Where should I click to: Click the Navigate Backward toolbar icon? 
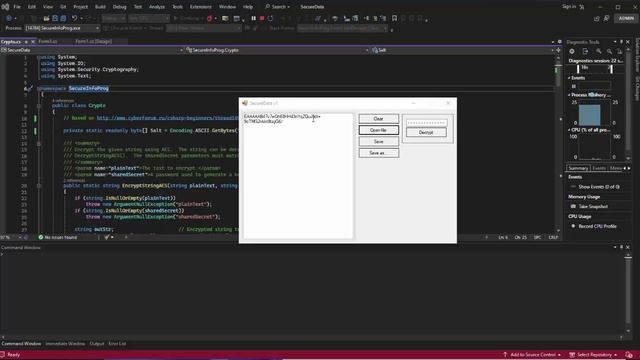click(9, 18)
